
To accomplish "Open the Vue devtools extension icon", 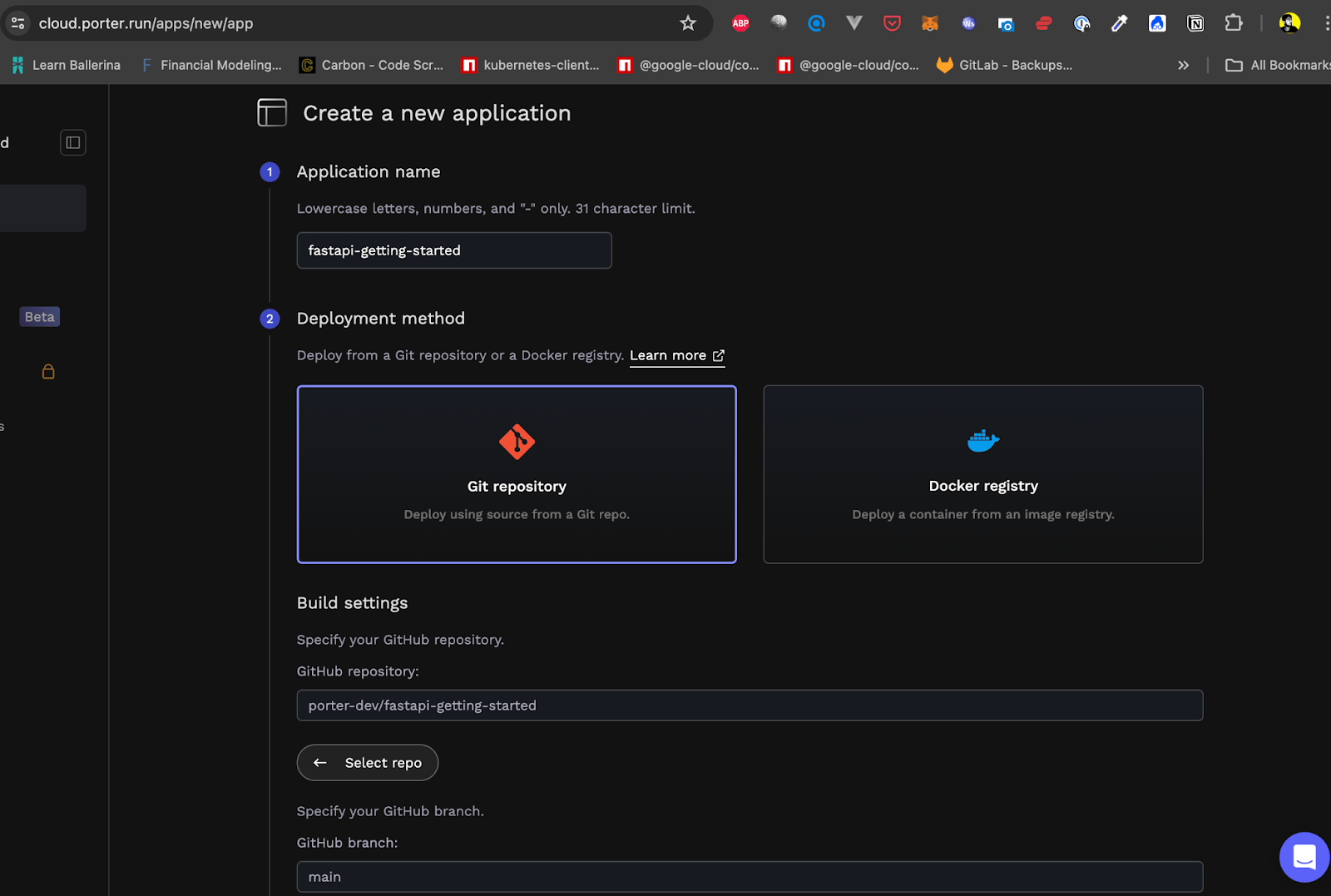I will [x=854, y=23].
